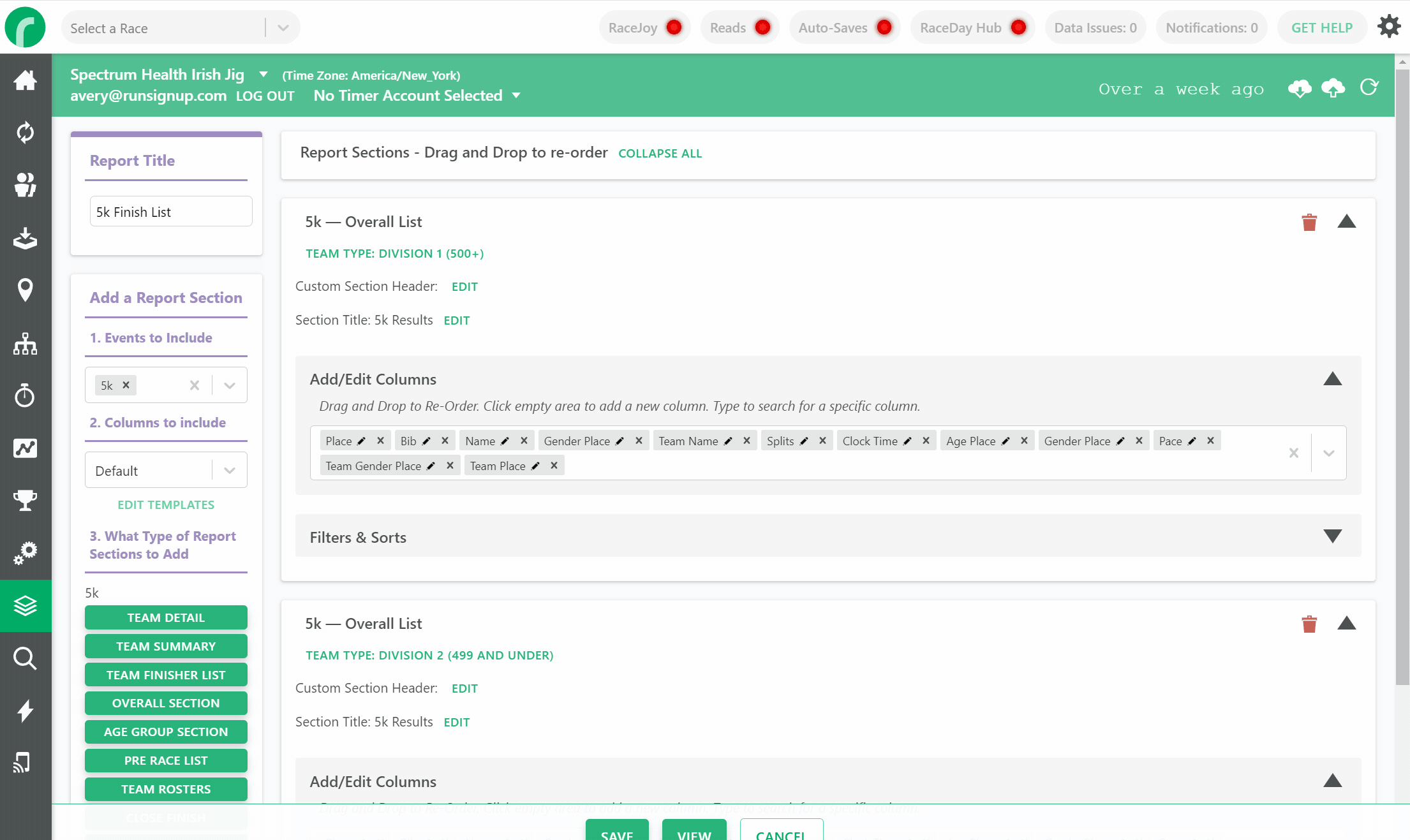
Task: Click the TEAM SUMMARY button
Action: [x=166, y=646]
